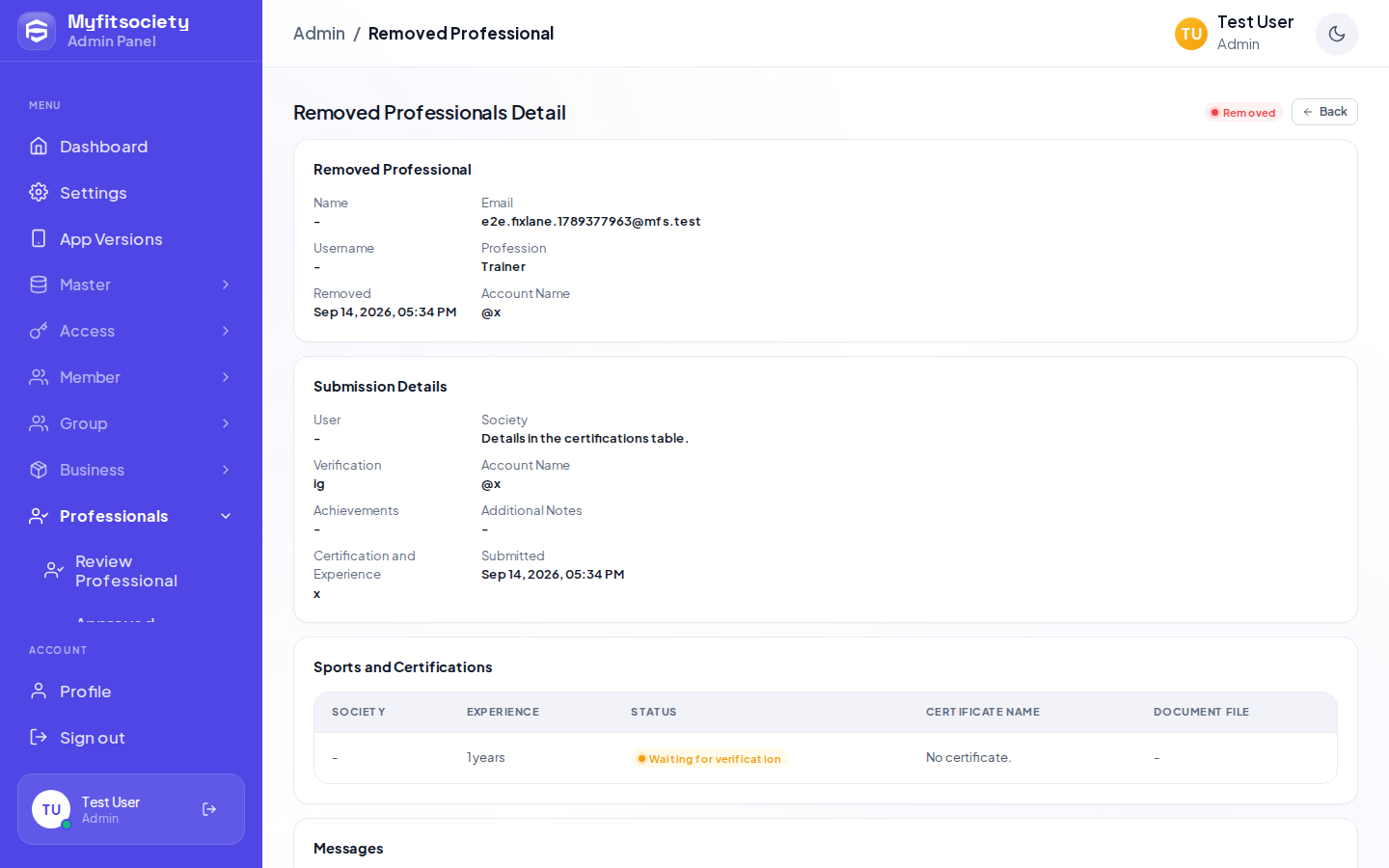Click Admin breadcrumb link
This screenshot has width=1389, height=868.
(x=319, y=34)
